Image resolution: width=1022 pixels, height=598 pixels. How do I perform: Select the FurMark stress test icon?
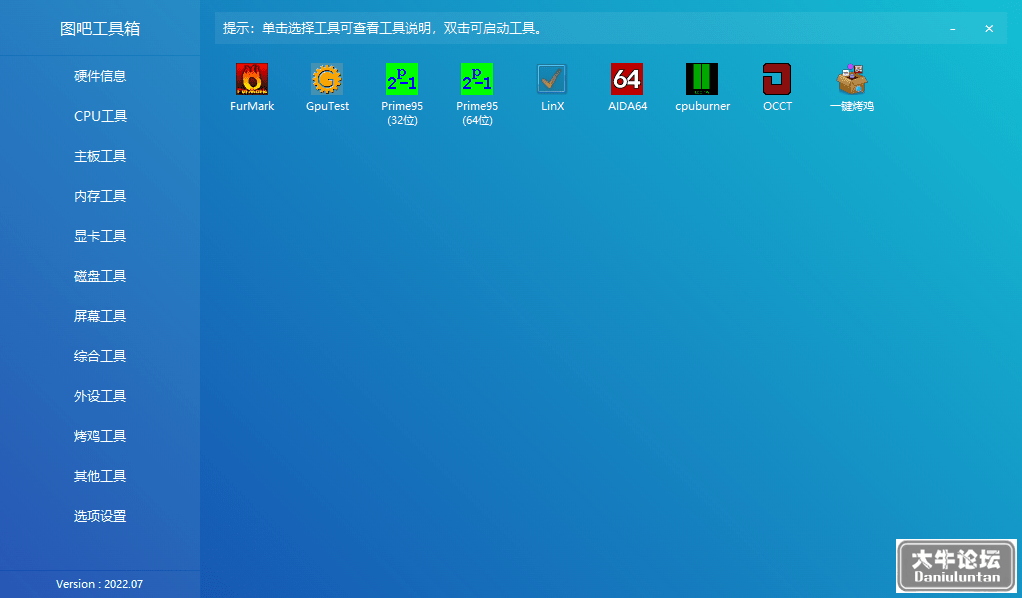[x=252, y=79]
